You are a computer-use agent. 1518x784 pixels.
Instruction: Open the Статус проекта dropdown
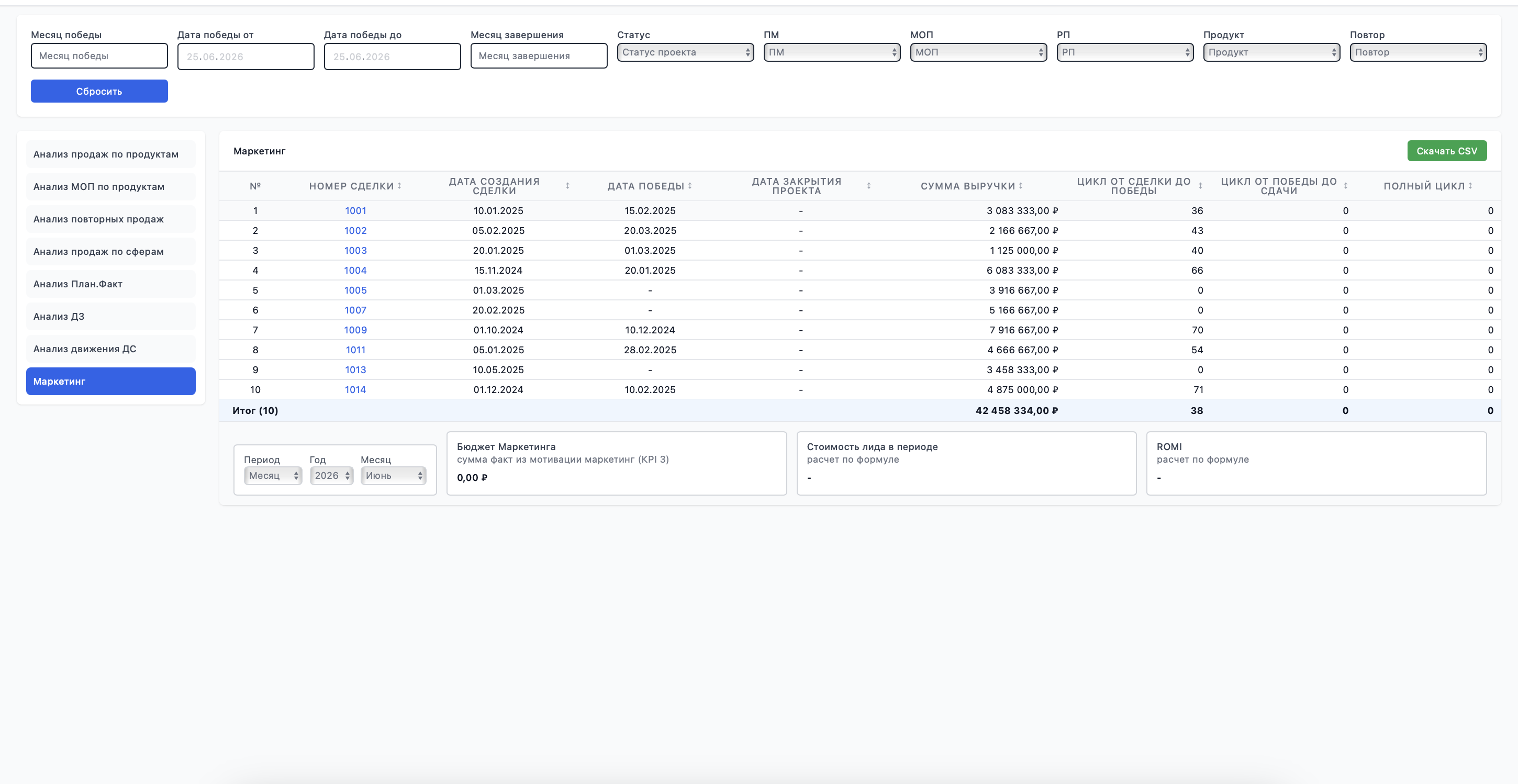(685, 52)
